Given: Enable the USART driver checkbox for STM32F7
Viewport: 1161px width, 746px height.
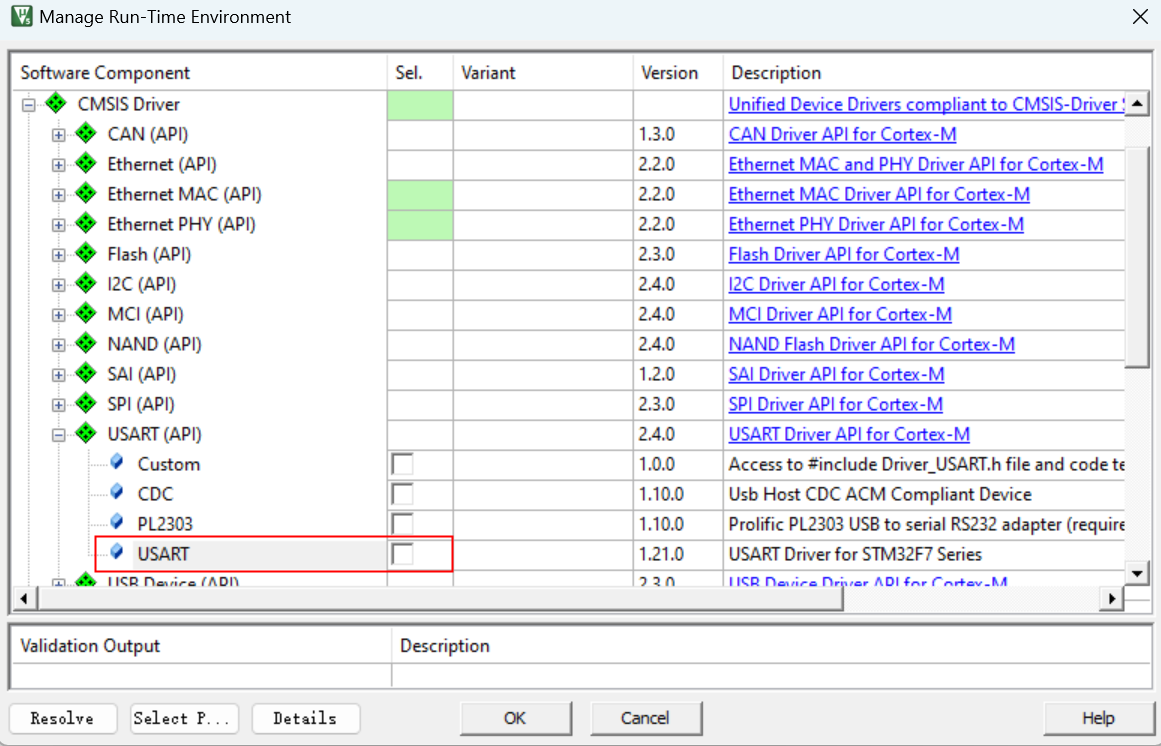Looking at the screenshot, I should coord(403,554).
